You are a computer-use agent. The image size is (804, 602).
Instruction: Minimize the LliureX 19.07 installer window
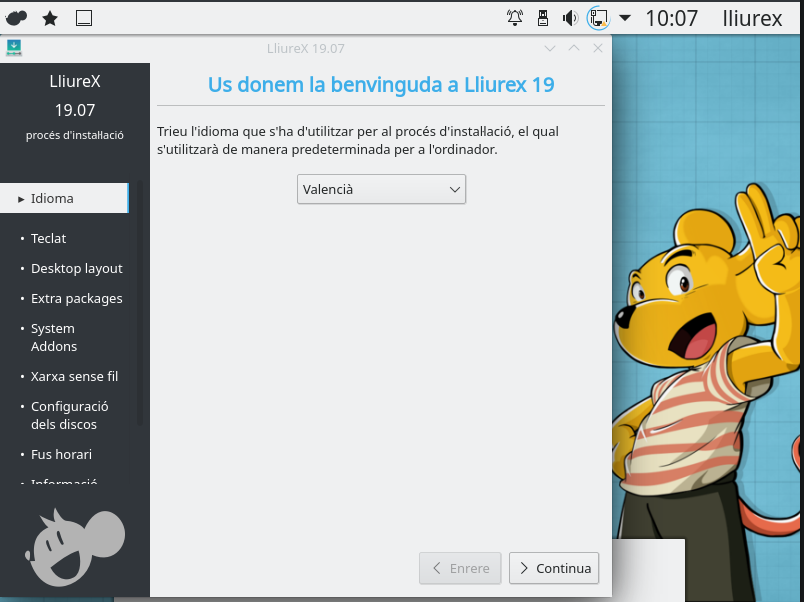click(x=550, y=48)
